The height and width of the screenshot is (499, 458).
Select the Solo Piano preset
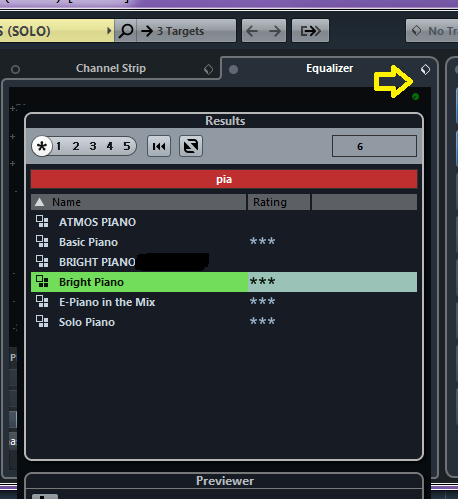pos(224,322)
